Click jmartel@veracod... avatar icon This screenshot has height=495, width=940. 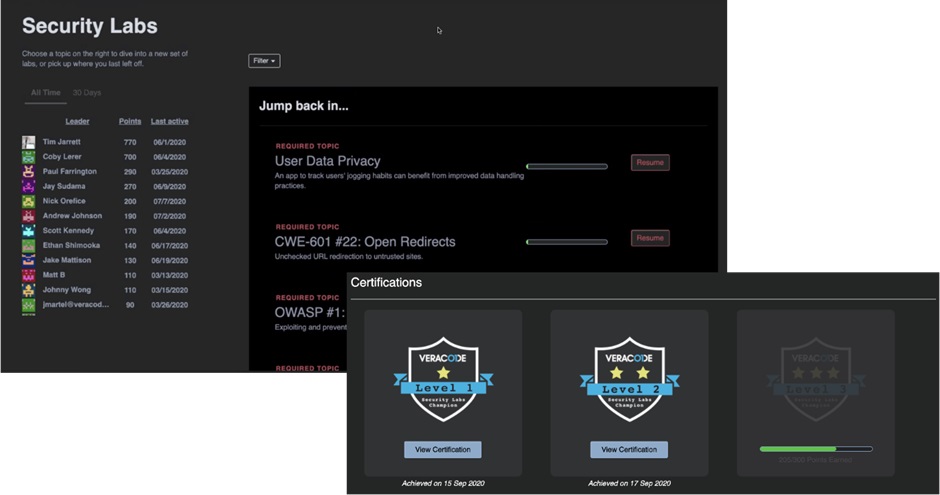pyautogui.click(x=28, y=304)
